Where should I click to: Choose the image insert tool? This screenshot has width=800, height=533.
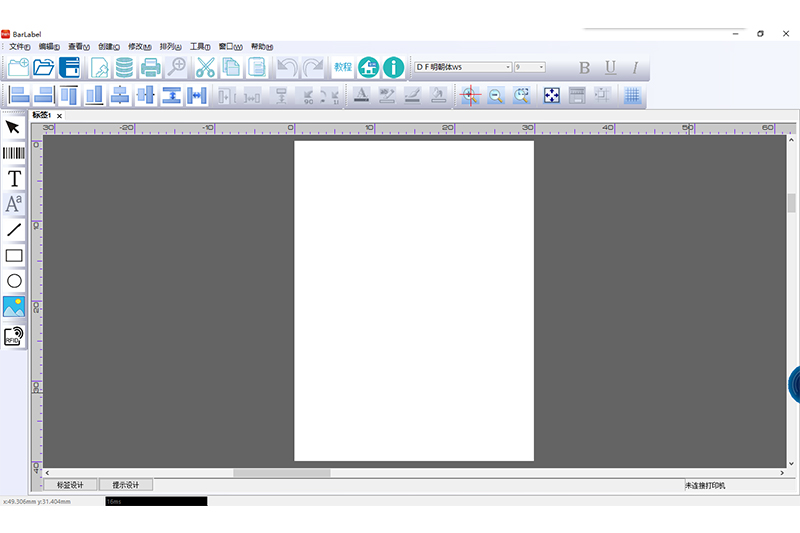click(x=14, y=307)
